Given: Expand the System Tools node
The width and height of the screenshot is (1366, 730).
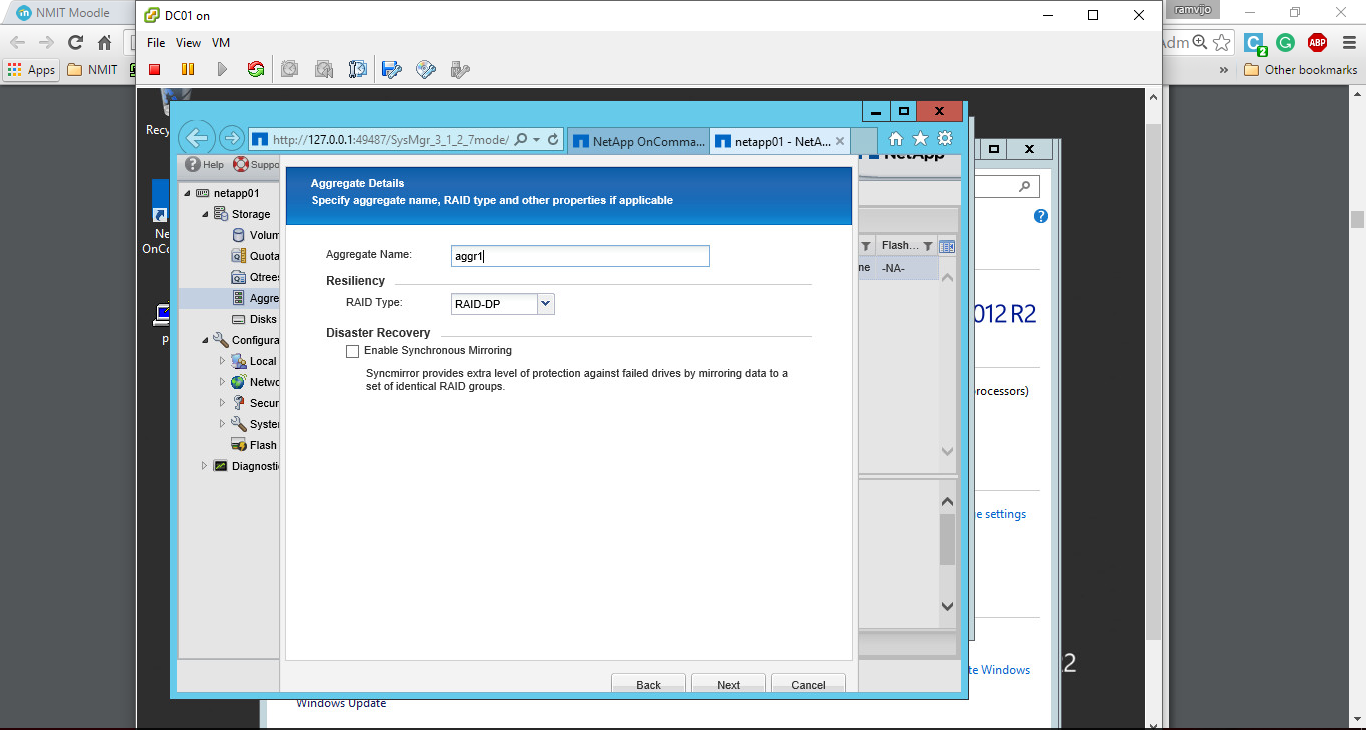Looking at the screenshot, I should pyautogui.click(x=223, y=424).
